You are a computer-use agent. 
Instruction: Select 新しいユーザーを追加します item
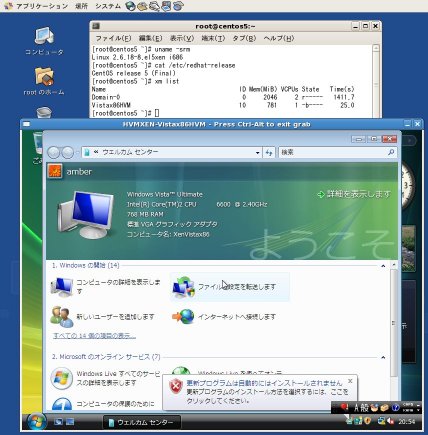pos(103,316)
